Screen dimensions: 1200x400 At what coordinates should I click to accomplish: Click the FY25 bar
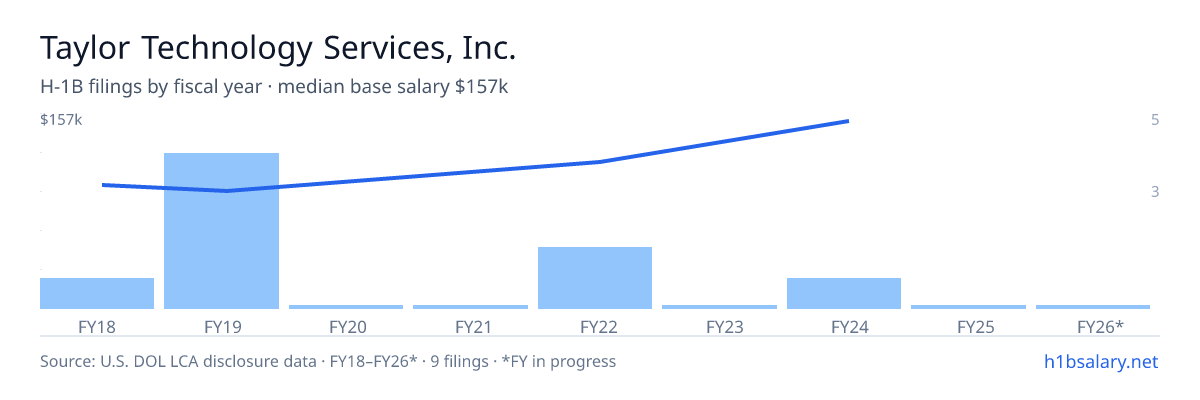pyautogui.click(x=968, y=307)
